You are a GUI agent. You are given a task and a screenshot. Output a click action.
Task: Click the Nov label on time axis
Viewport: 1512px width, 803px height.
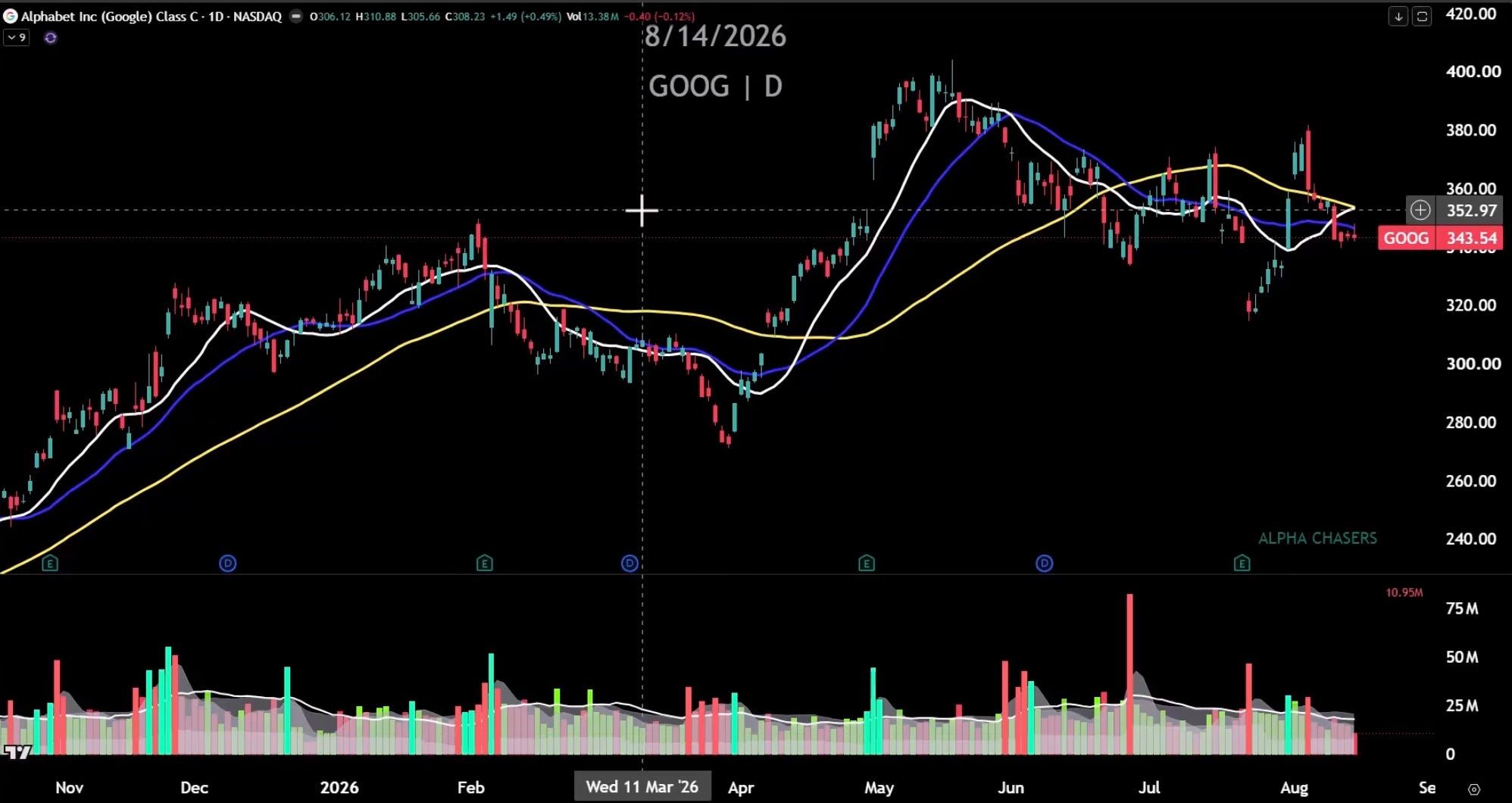70,787
